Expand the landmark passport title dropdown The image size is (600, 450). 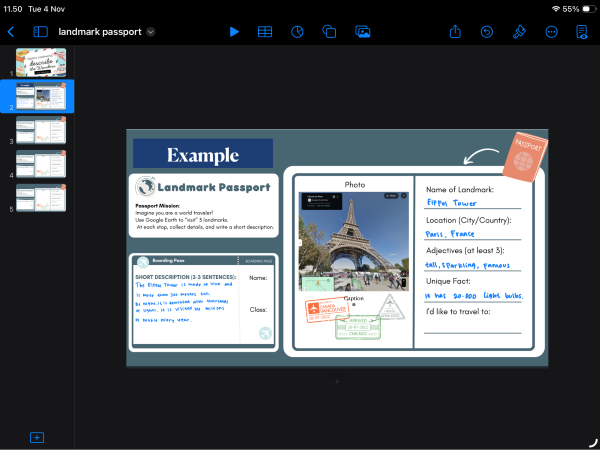point(151,32)
